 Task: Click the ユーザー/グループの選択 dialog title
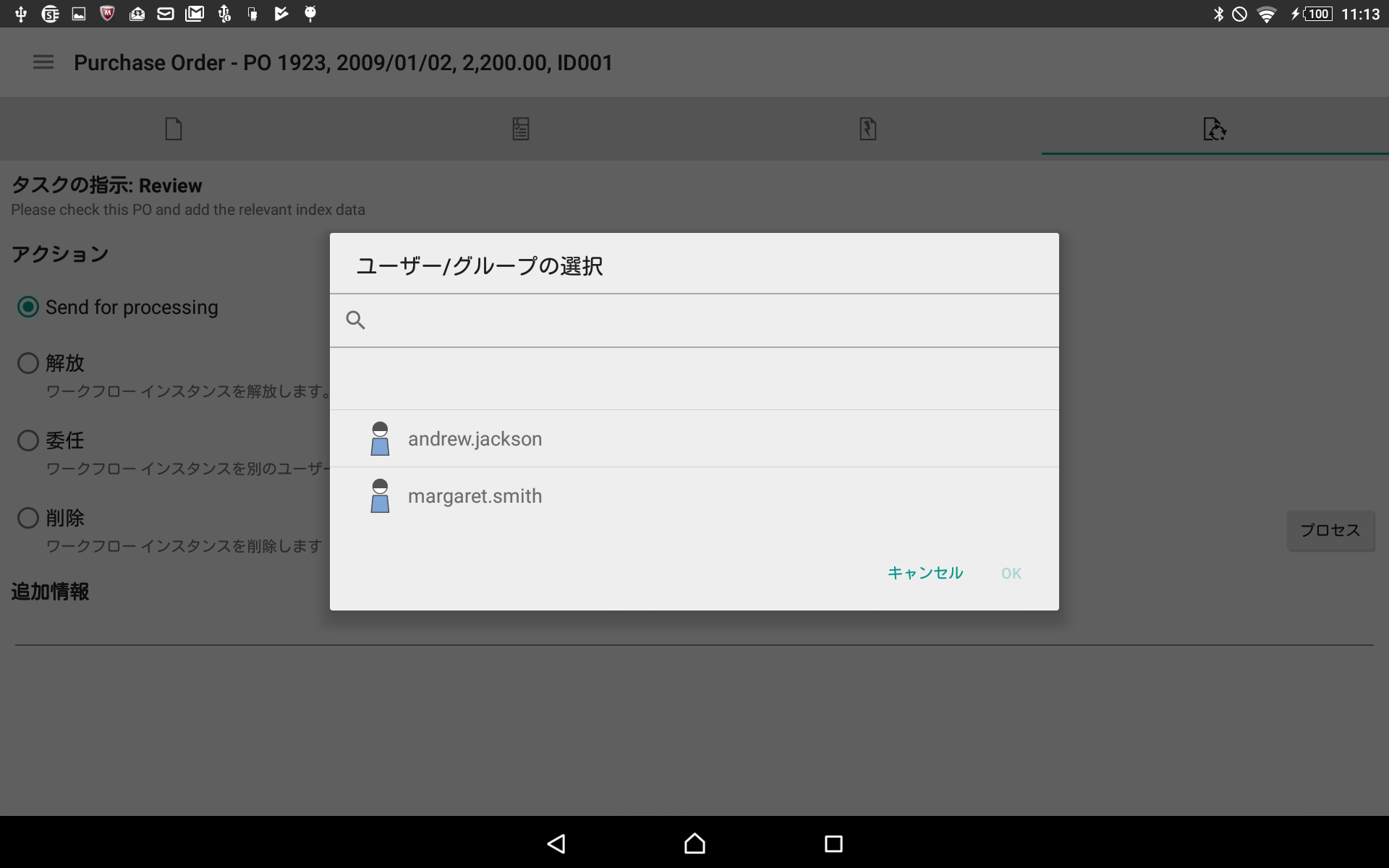pyautogui.click(x=480, y=265)
